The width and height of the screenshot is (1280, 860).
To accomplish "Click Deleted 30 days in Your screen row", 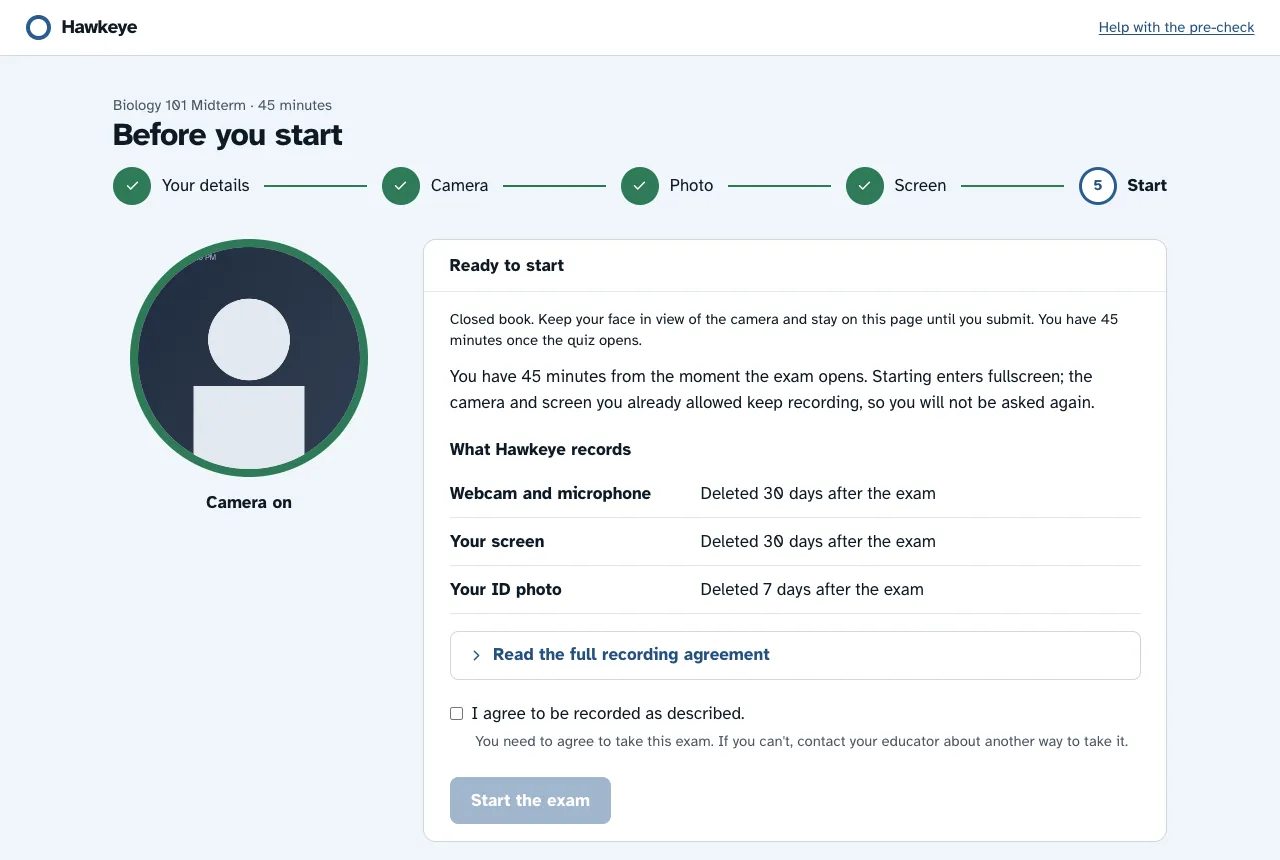I will pos(818,542).
